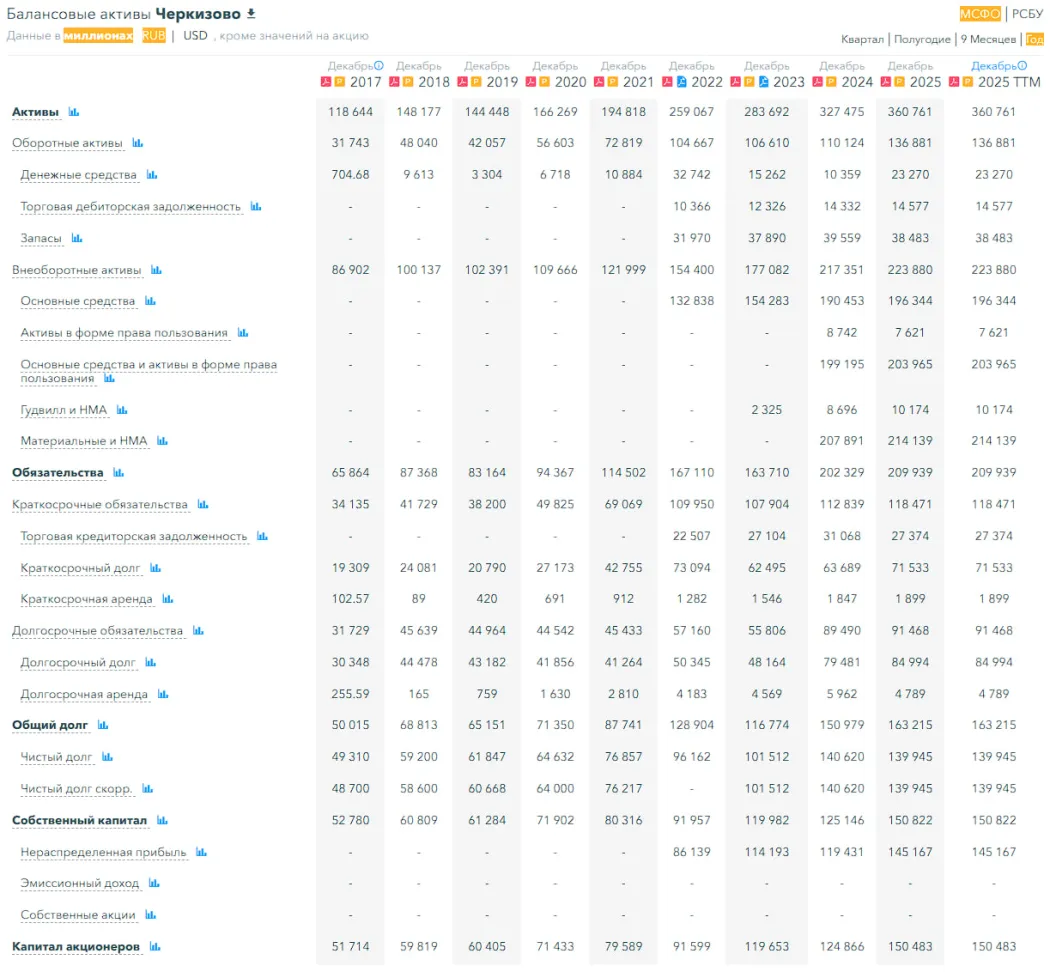
Task: Click Активы value 118 644 for 2017
Action: pos(350,112)
